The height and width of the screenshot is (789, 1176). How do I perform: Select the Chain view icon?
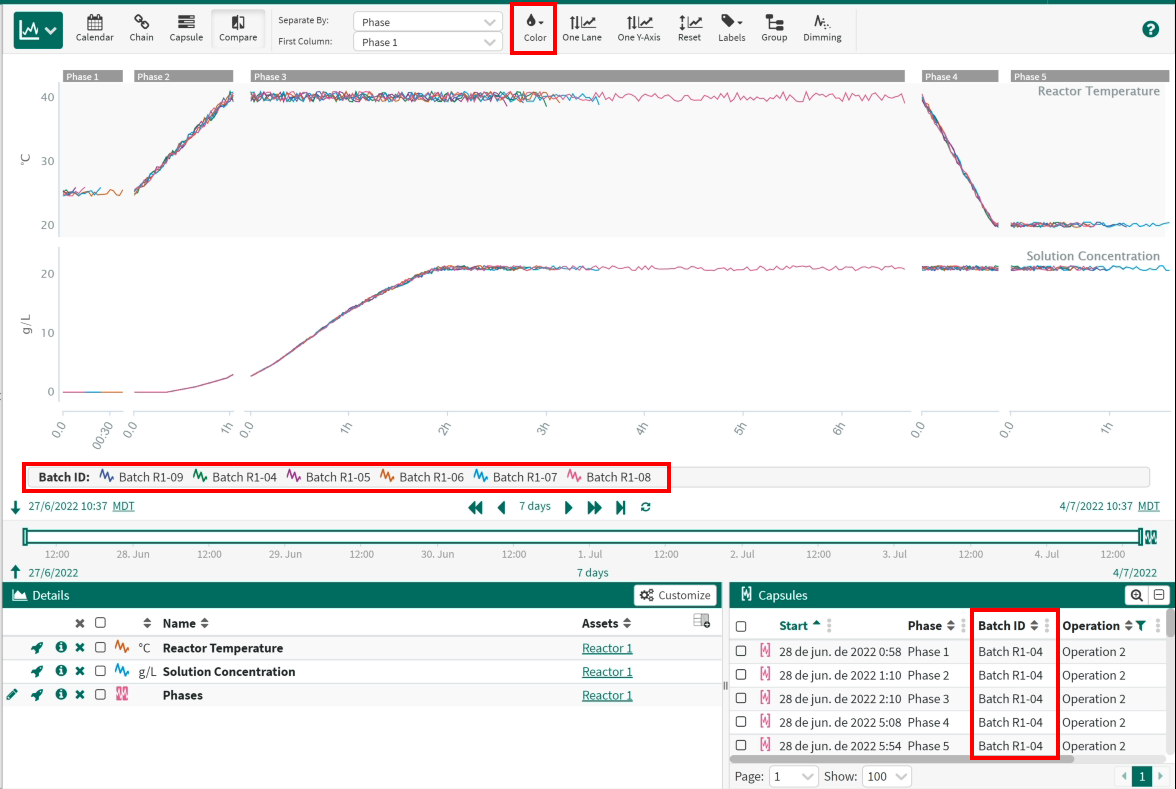(141, 28)
